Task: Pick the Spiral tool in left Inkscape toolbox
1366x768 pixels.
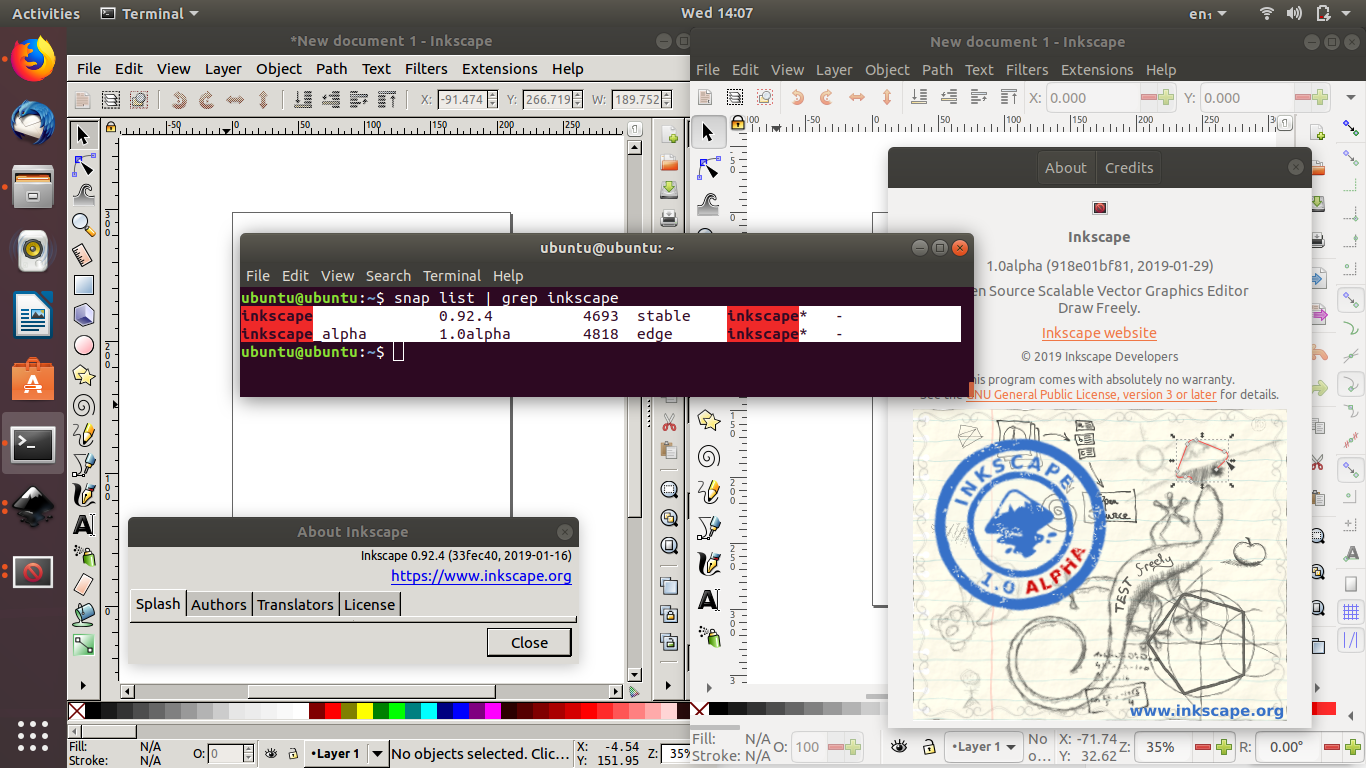Action: coord(84,405)
